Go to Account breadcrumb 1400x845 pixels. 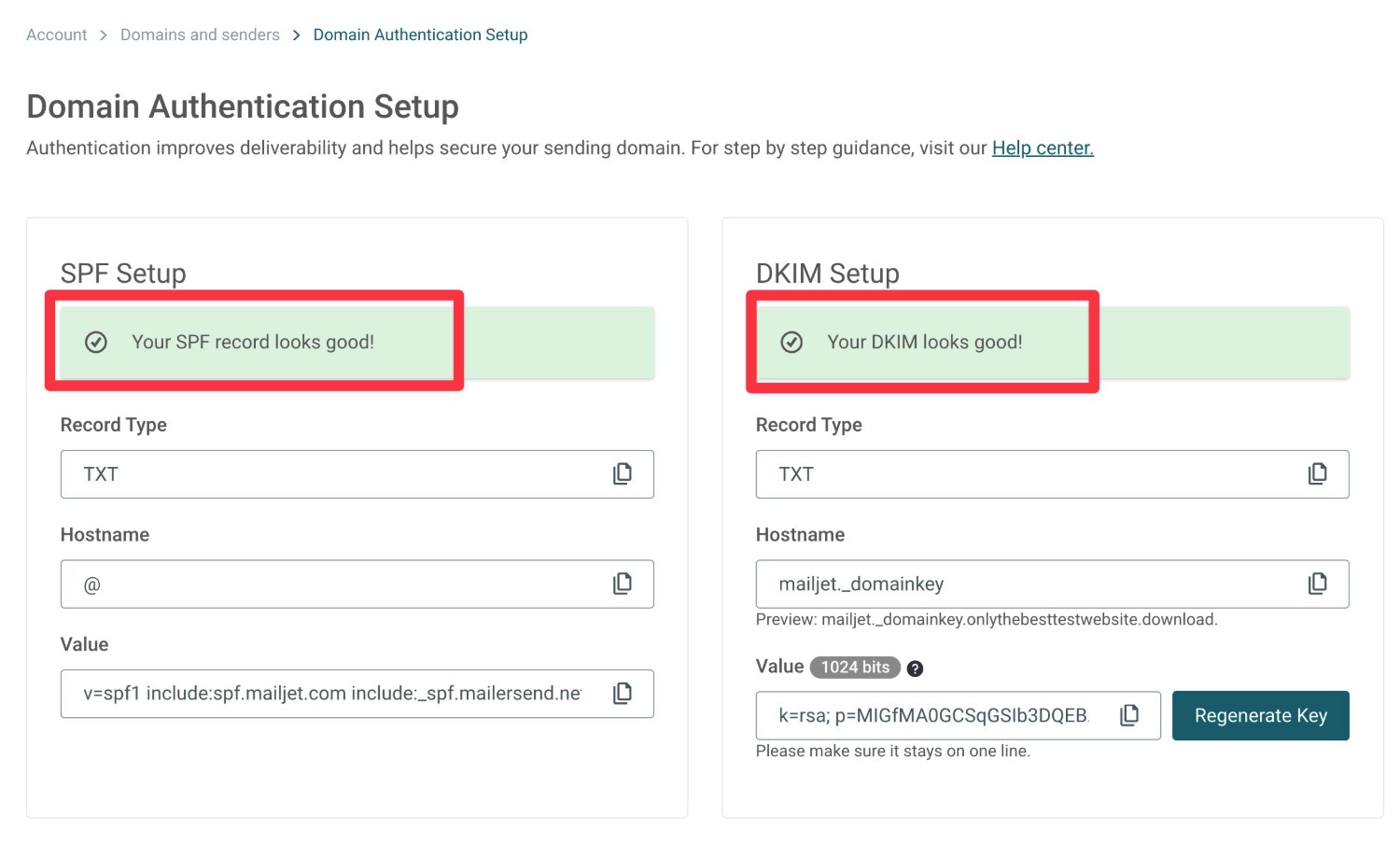click(x=56, y=35)
